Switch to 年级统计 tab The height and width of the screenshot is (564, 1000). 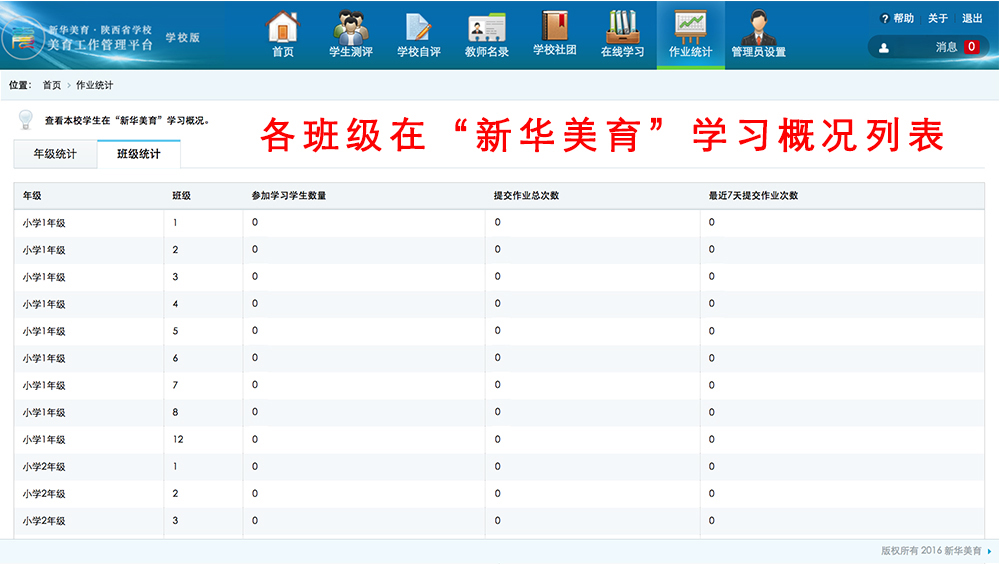pos(55,155)
